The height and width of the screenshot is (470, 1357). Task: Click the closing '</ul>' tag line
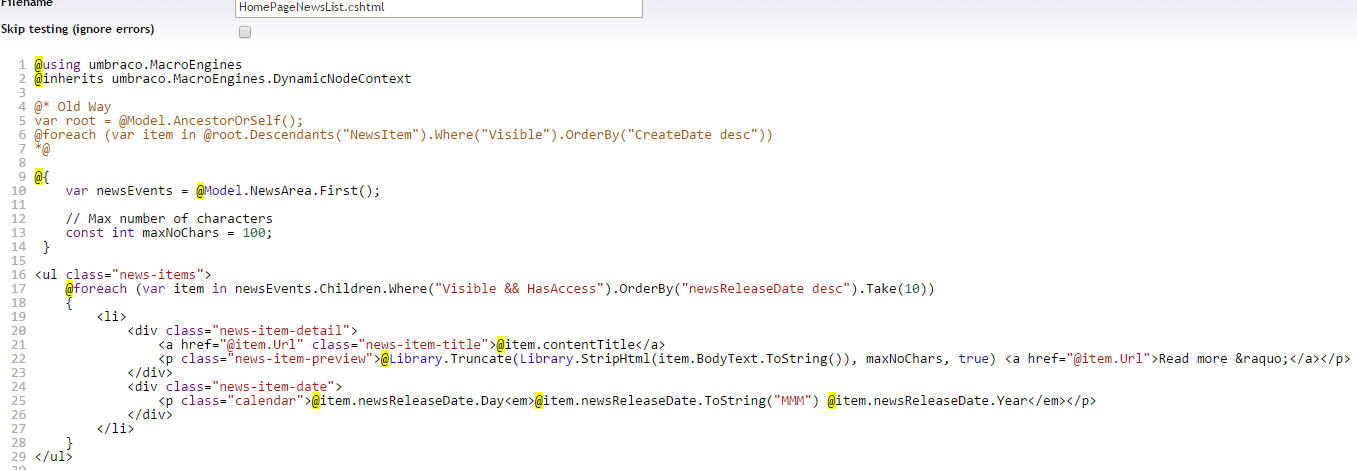click(x=53, y=457)
